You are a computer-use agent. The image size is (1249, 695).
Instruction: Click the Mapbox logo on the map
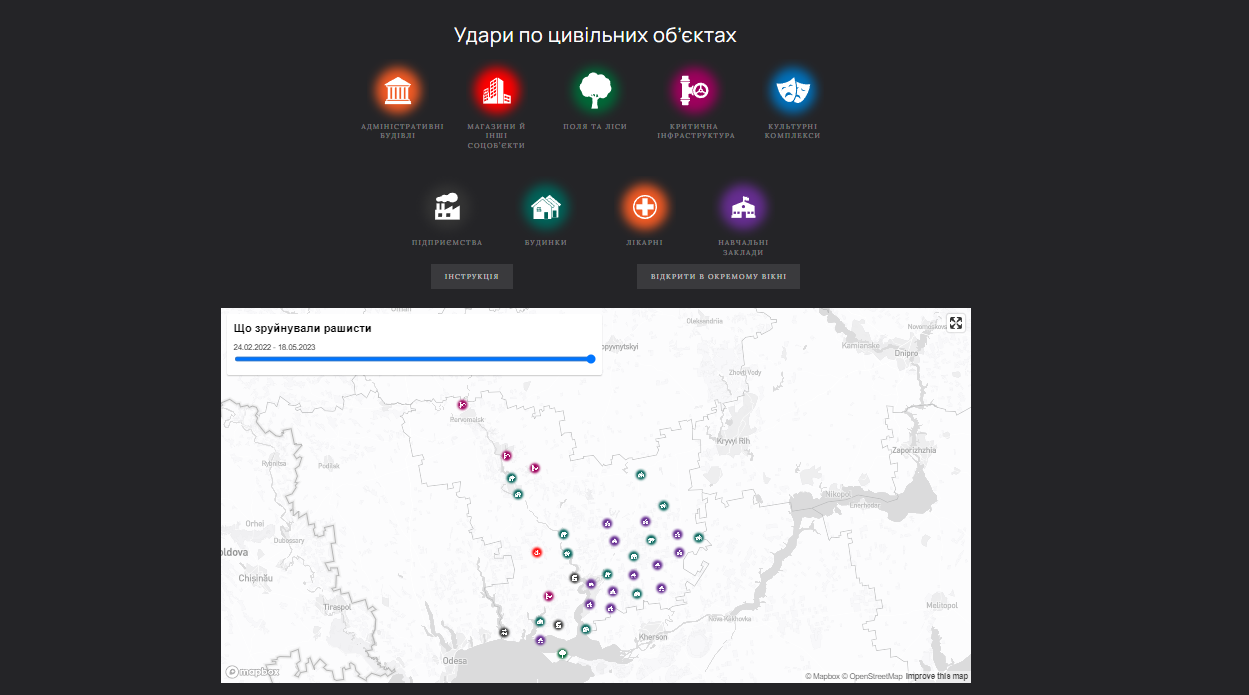coord(252,672)
